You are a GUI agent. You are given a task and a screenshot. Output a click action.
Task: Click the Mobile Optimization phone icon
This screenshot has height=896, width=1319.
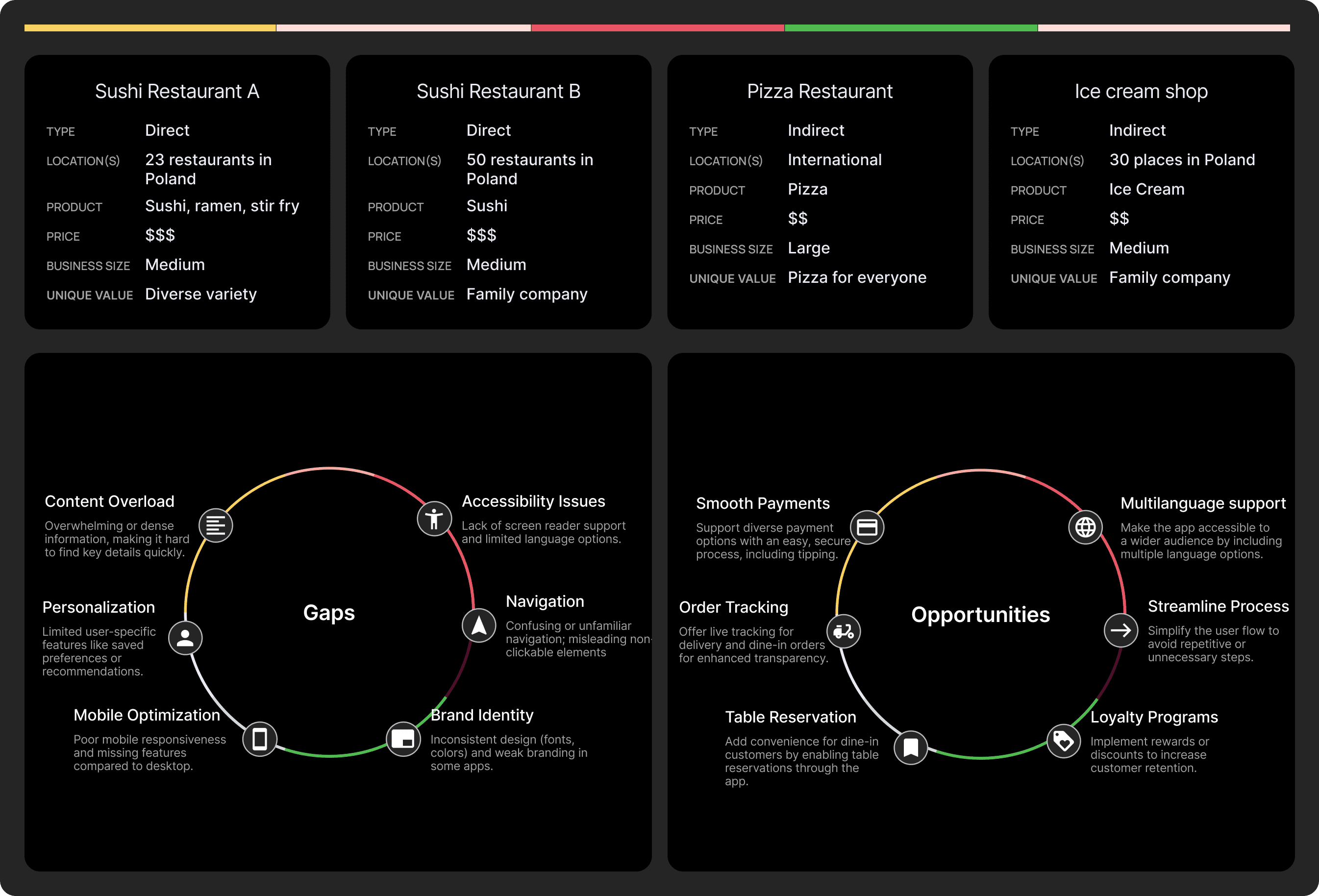260,739
